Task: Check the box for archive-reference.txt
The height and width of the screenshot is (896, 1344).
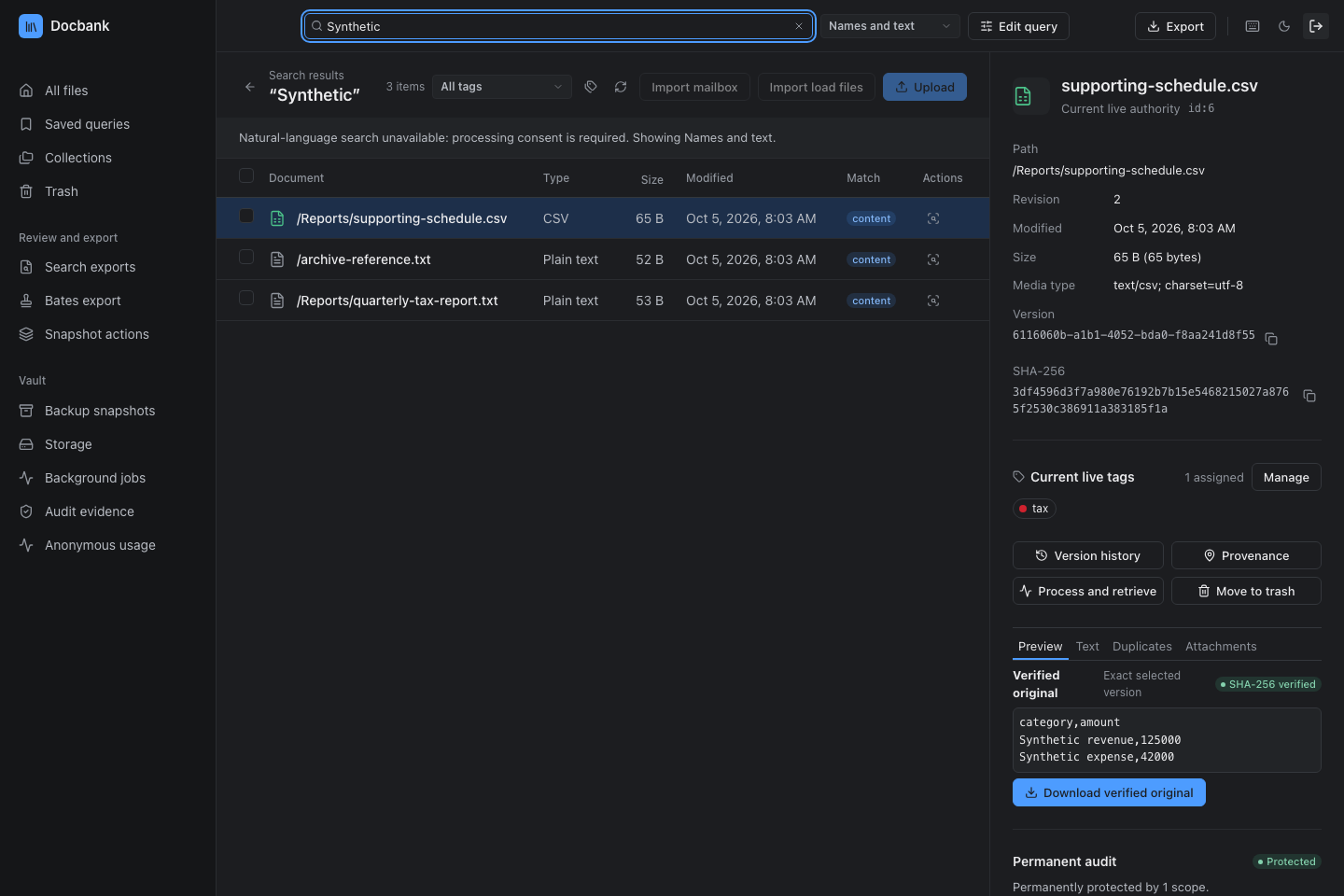Action: pos(246,257)
